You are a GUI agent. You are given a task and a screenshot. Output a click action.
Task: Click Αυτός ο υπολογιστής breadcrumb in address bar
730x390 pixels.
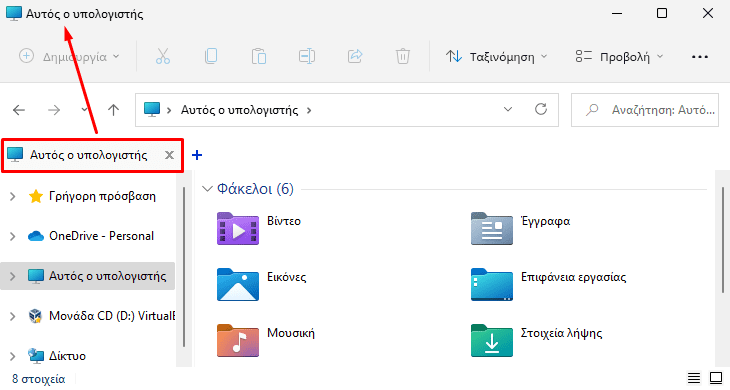239,110
